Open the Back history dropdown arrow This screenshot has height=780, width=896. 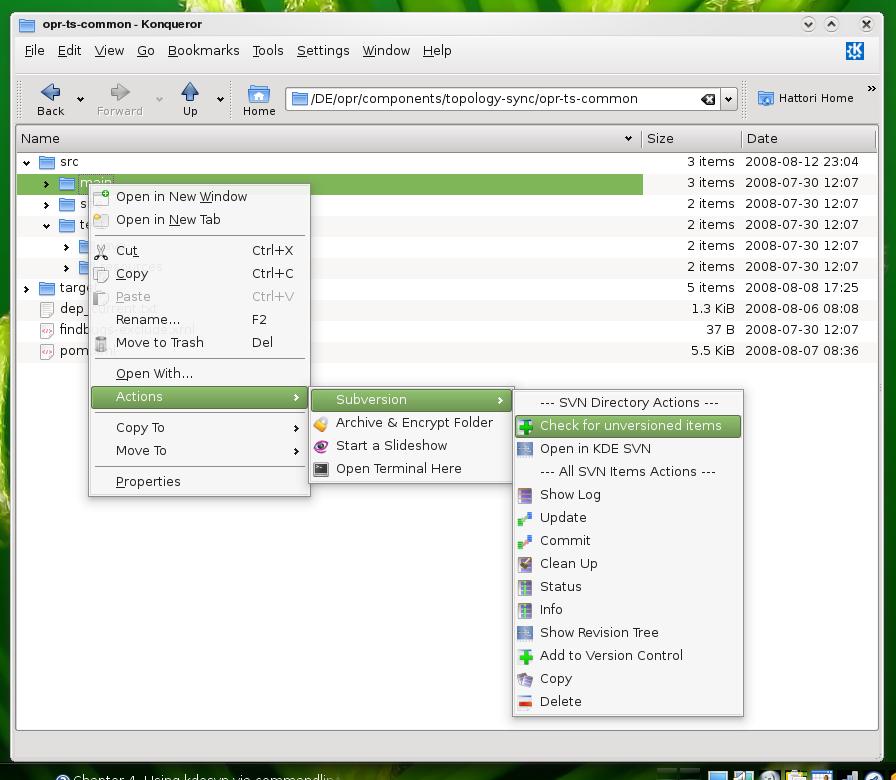81,99
